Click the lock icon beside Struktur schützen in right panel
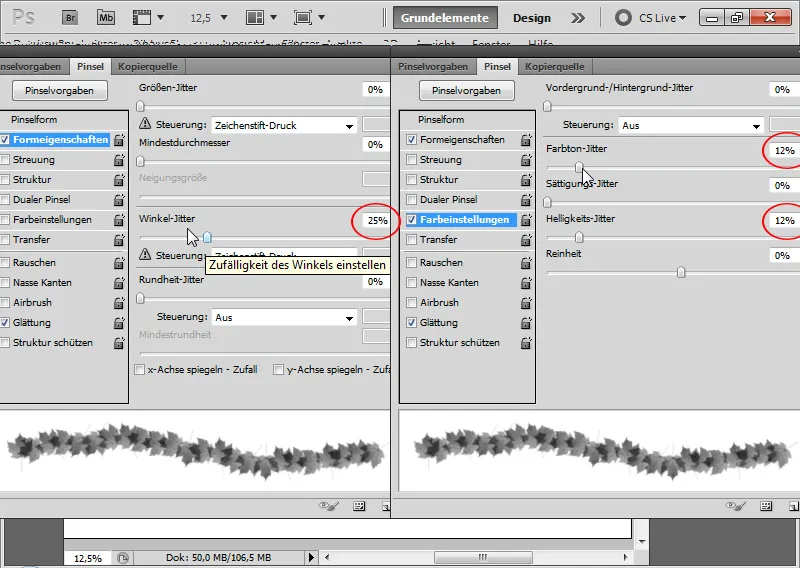Screen dimensions: 800x568 pos(526,342)
